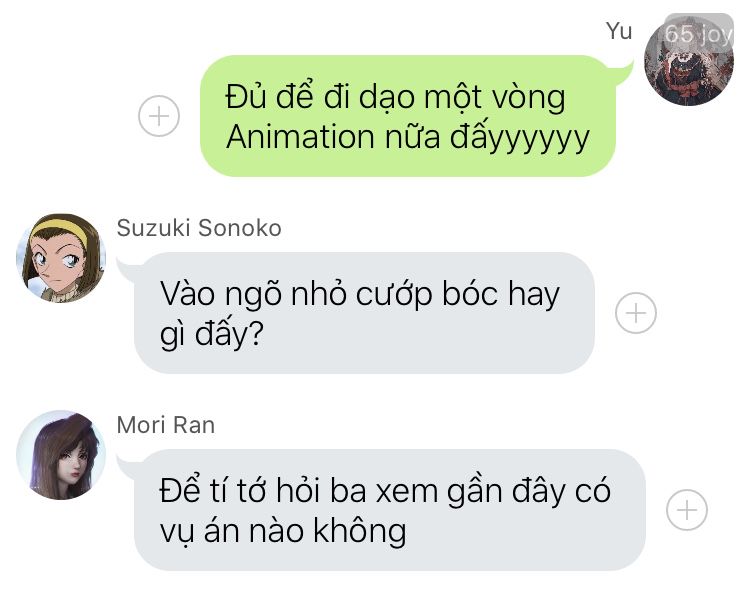Open Yu's profile avatar

click(x=689, y=61)
